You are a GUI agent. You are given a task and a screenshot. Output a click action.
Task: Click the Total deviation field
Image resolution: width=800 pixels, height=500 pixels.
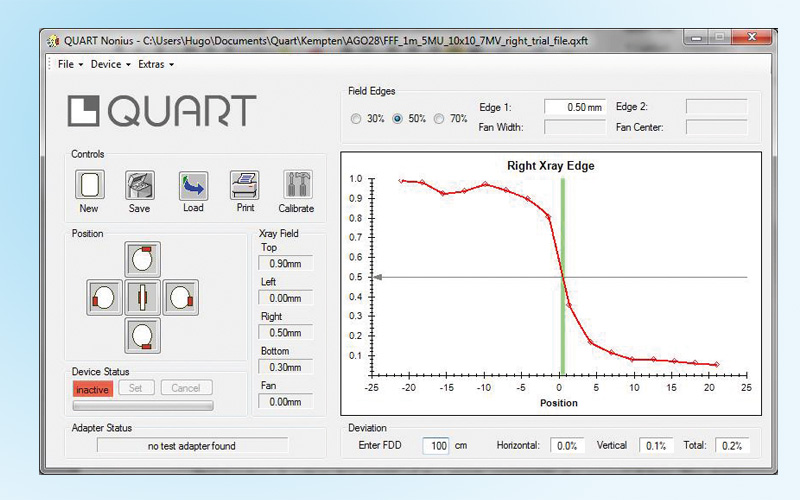[732, 445]
